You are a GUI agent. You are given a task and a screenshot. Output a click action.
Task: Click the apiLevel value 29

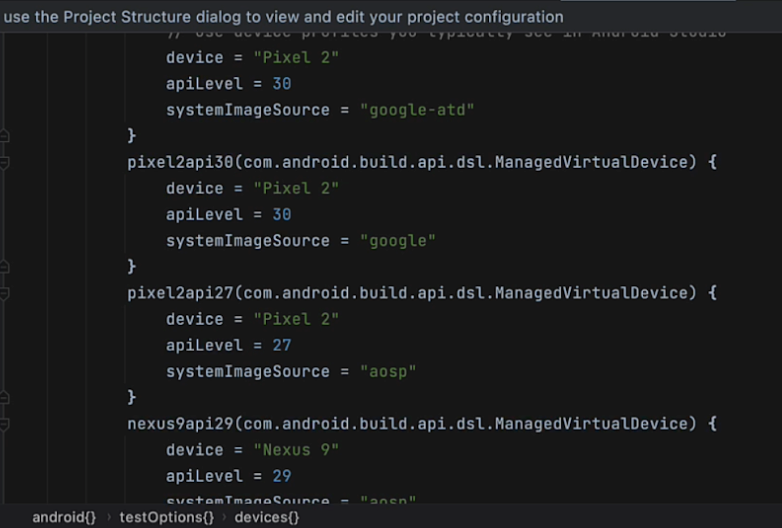(x=282, y=476)
